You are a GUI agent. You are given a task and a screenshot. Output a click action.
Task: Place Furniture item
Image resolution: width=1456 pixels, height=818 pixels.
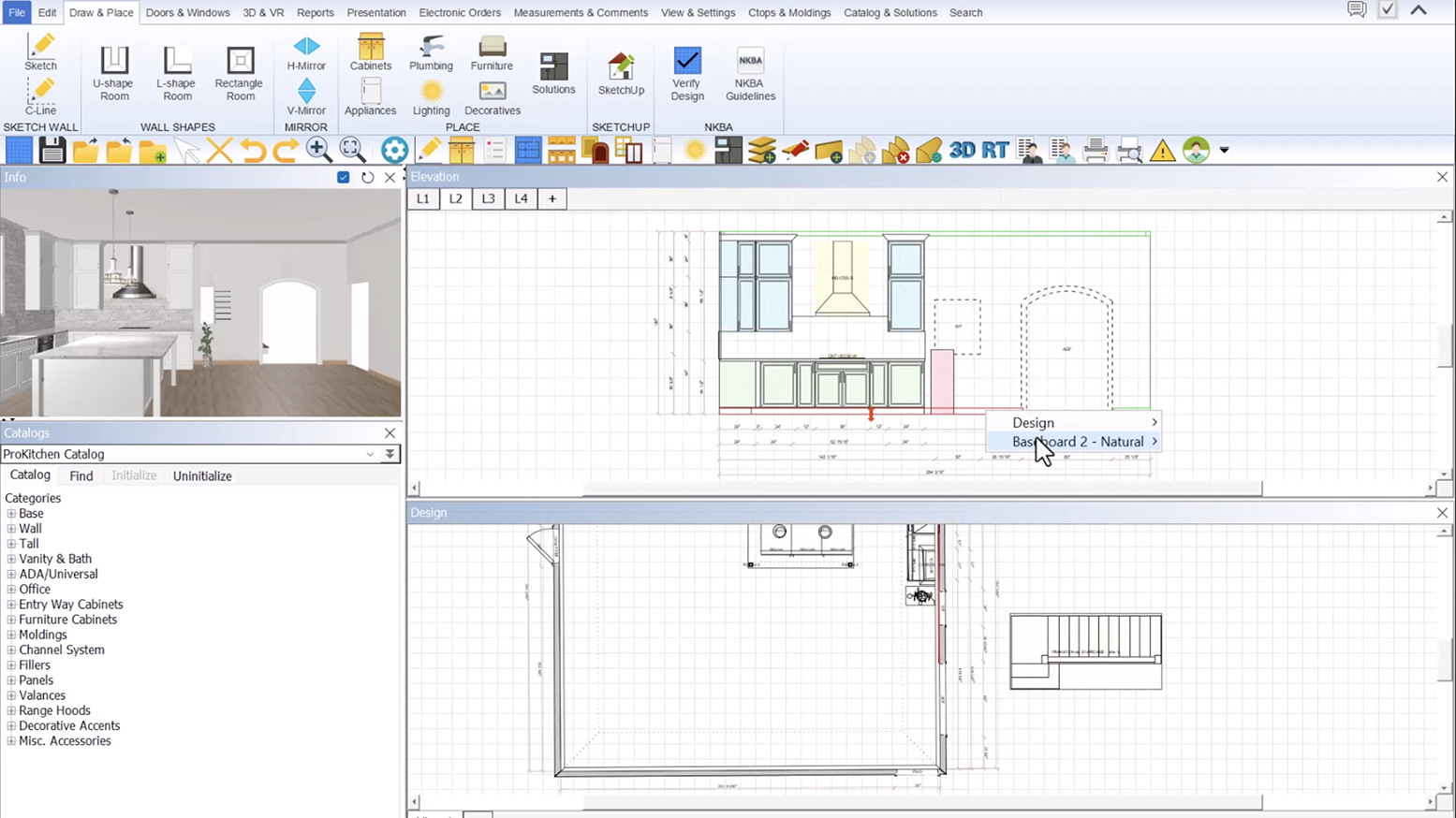click(492, 52)
